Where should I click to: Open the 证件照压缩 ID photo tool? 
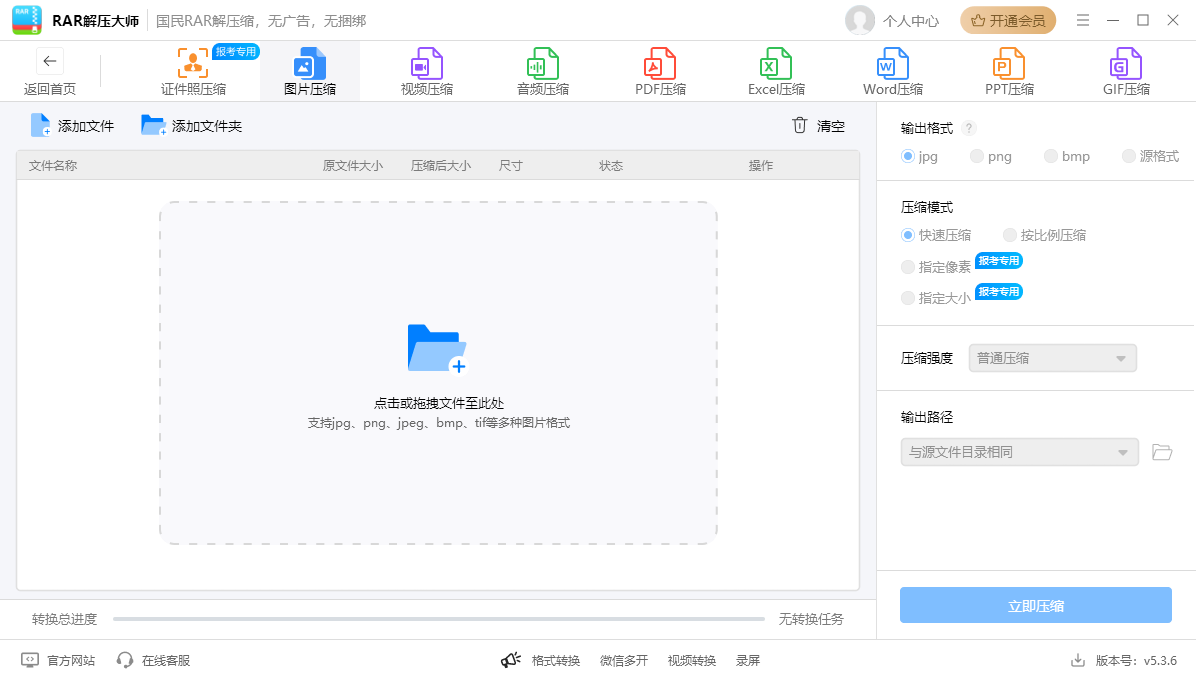coord(193,72)
